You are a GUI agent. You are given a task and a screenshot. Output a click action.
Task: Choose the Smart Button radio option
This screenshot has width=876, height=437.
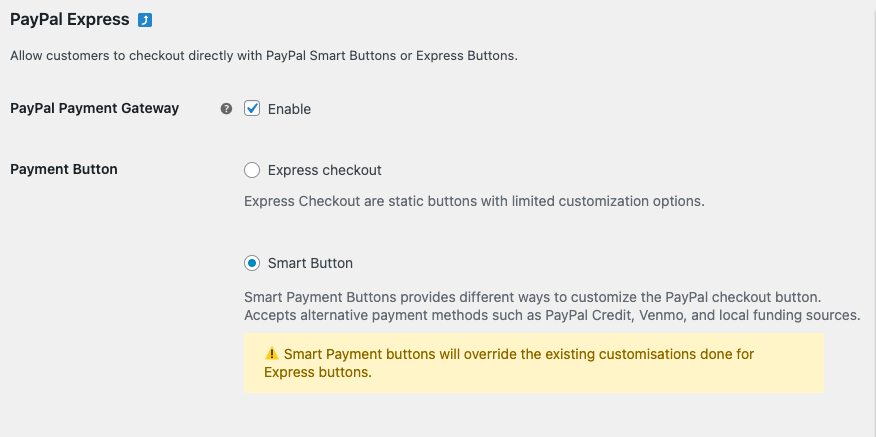coord(252,263)
